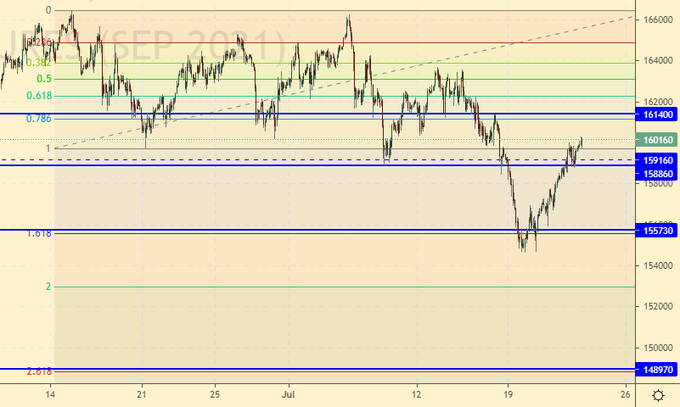680x407 pixels.
Task: Select date 14 on the time axis
Action: click(x=50, y=392)
